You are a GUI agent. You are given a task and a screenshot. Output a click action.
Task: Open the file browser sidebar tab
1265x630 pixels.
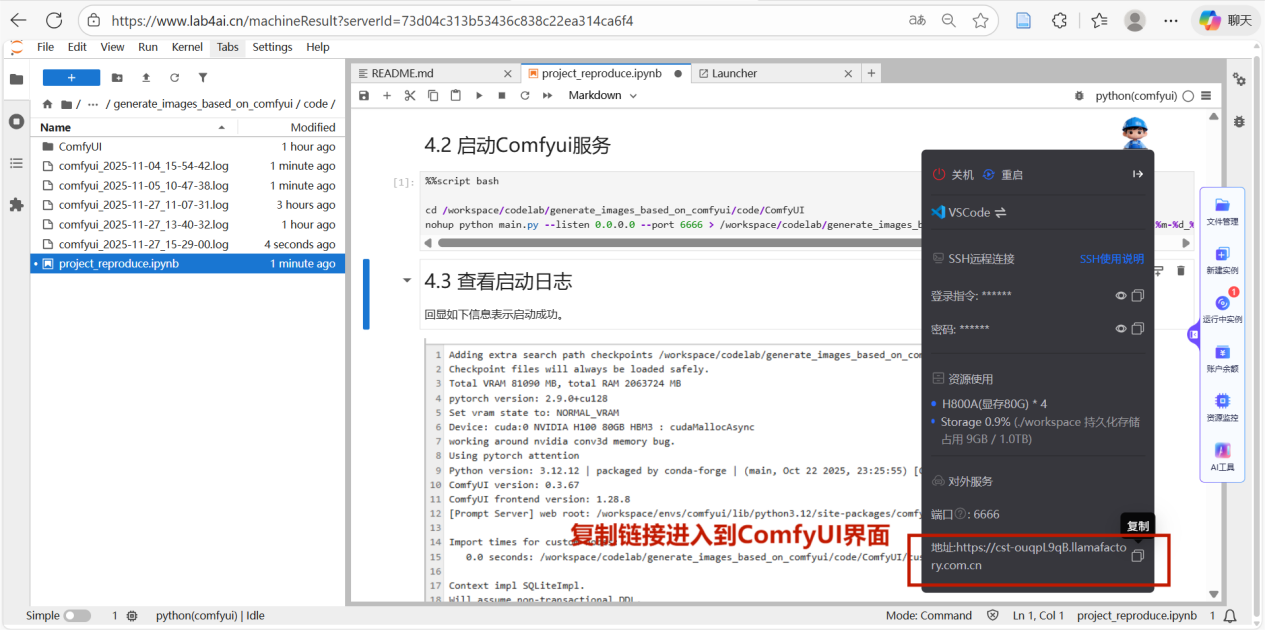pos(16,79)
